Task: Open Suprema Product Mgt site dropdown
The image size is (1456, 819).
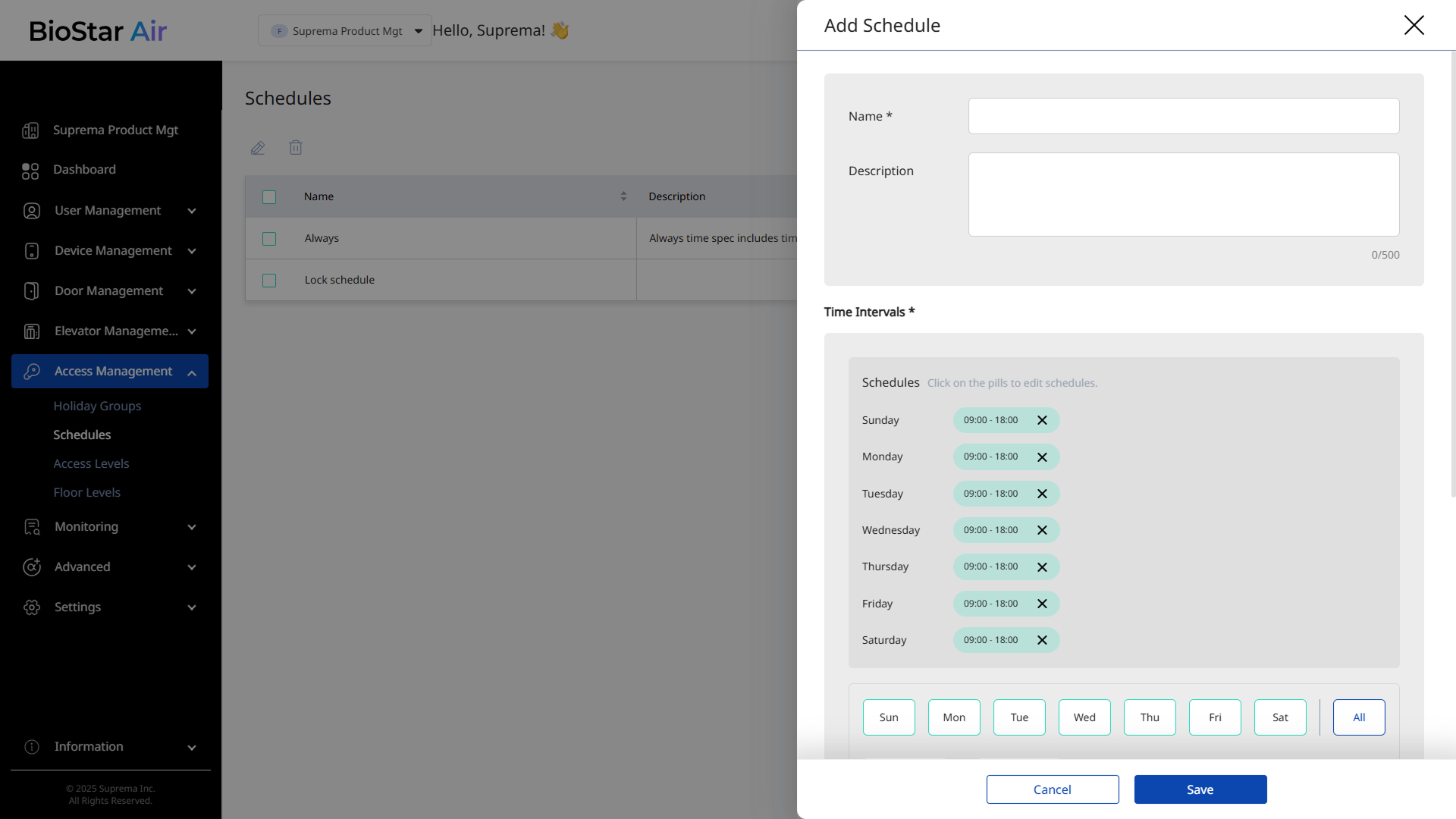Action: pos(345,31)
